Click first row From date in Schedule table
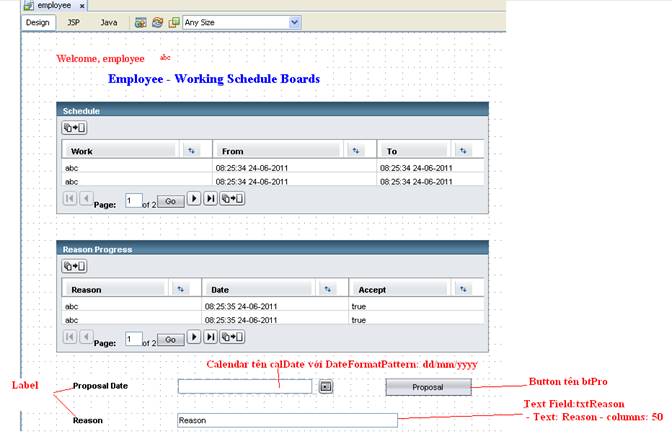 [x=252, y=168]
